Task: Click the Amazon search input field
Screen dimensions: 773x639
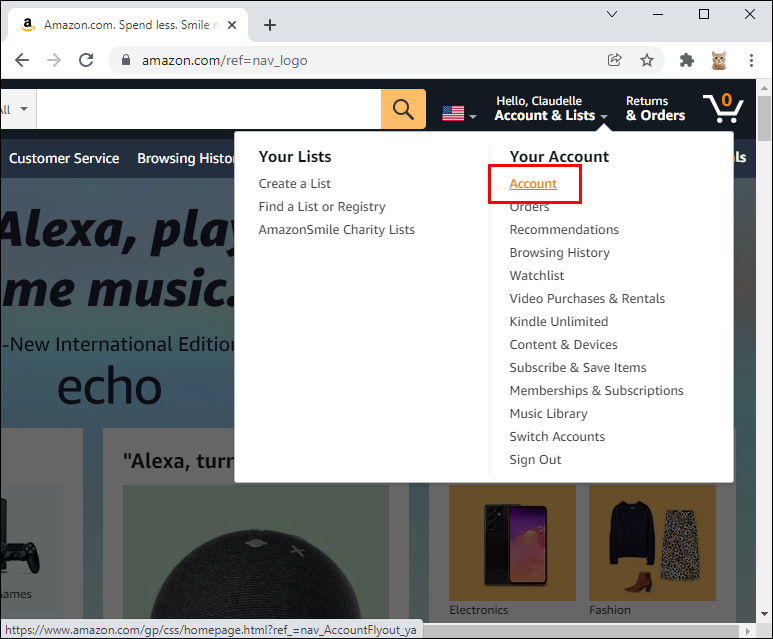Action: click(x=209, y=109)
